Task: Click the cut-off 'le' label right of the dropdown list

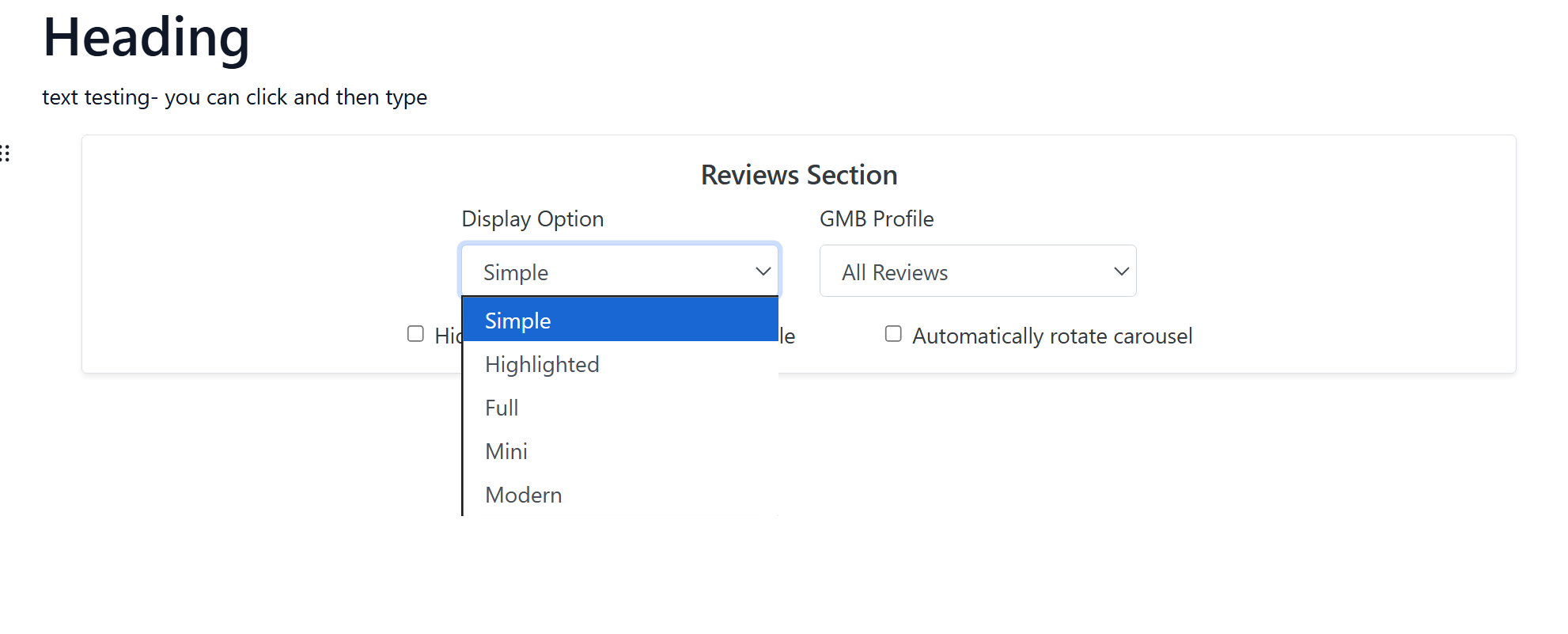Action: [x=787, y=336]
